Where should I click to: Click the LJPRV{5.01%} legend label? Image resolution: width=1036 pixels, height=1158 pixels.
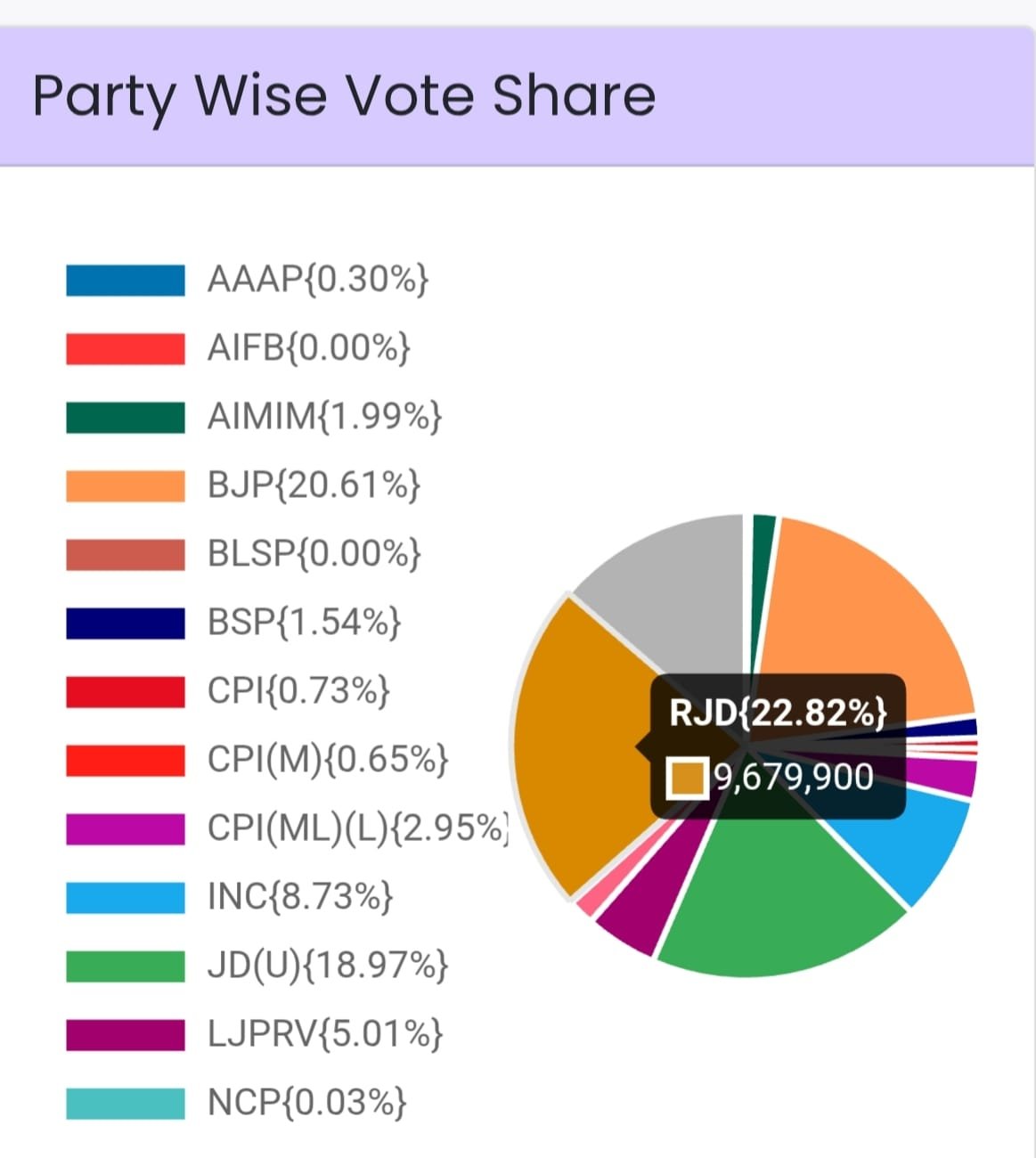[324, 1034]
